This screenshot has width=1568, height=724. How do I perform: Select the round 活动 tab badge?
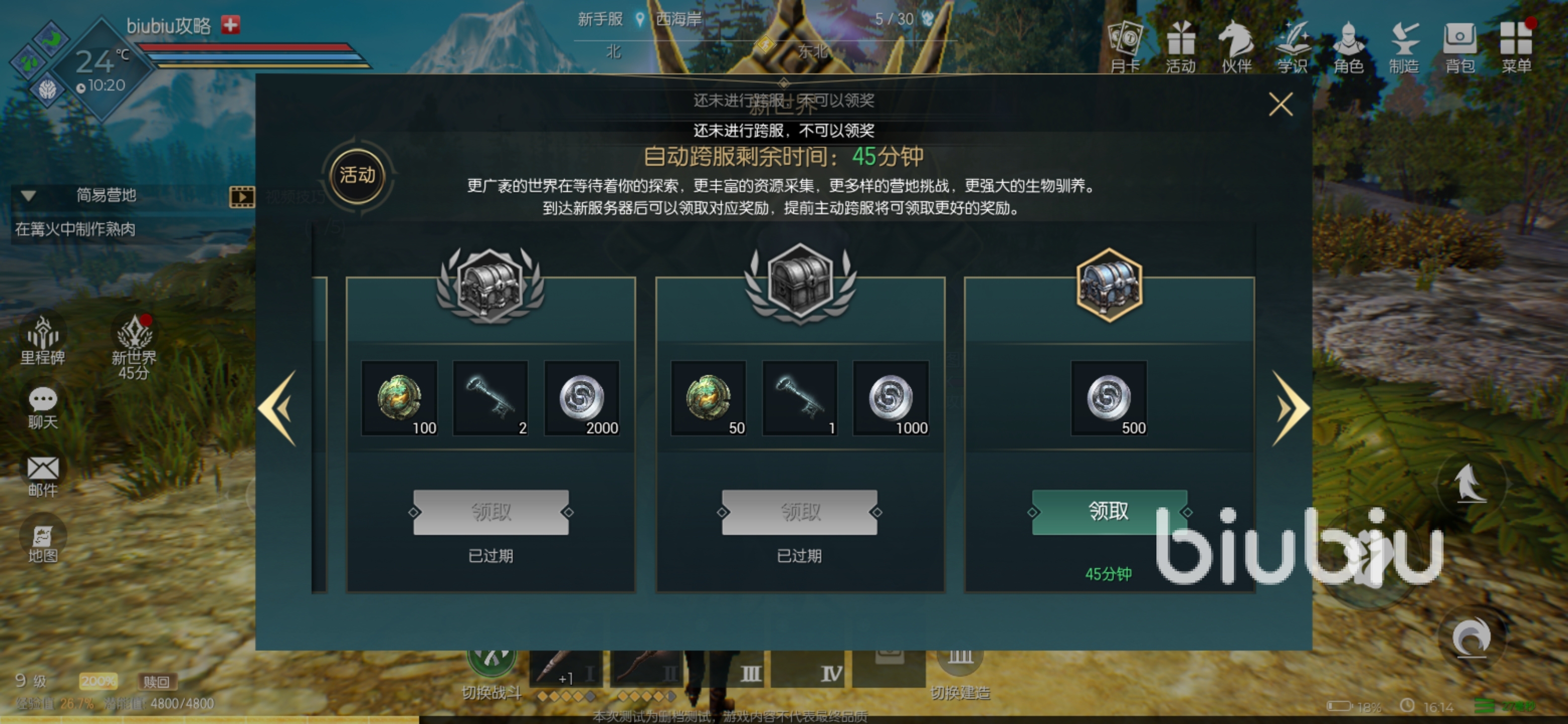click(x=357, y=176)
